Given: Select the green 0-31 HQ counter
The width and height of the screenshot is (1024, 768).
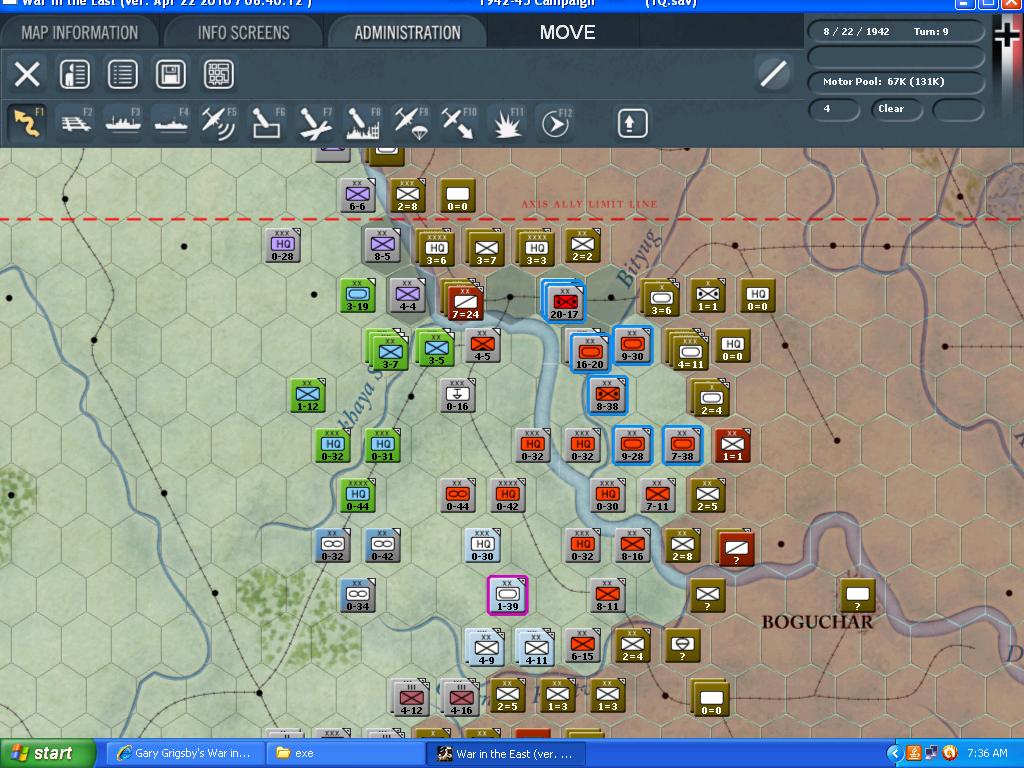Looking at the screenshot, I should [x=383, y=445].
